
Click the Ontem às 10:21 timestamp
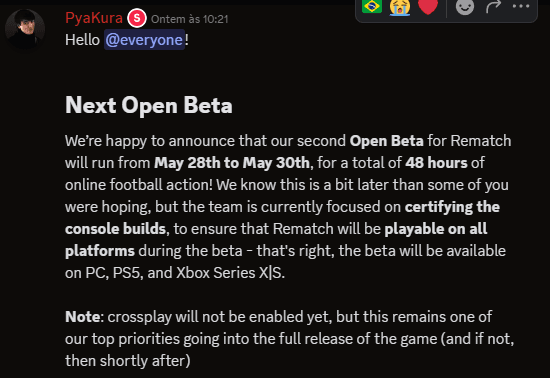(190, 19)
